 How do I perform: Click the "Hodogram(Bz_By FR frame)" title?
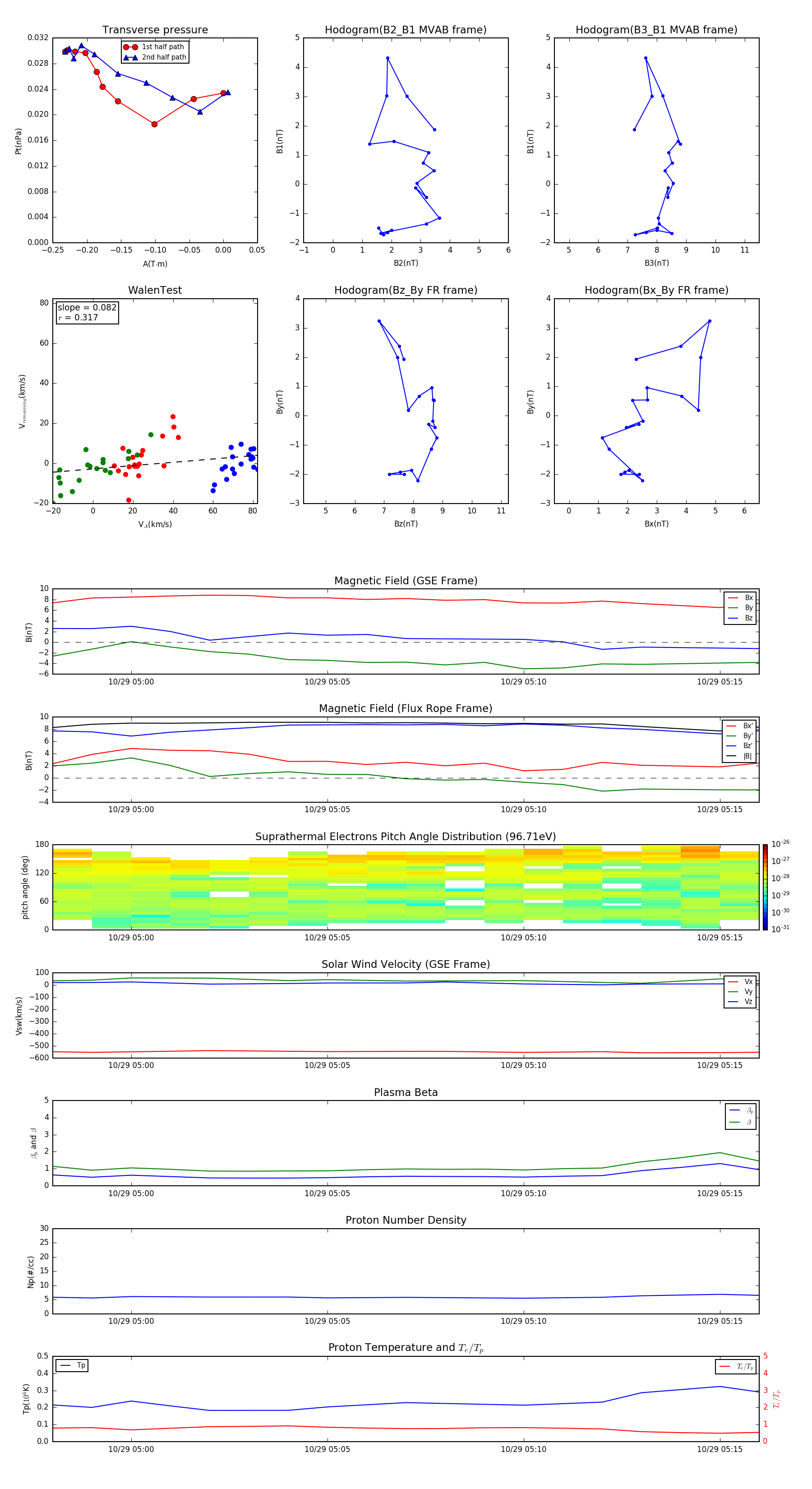[406, 290]
